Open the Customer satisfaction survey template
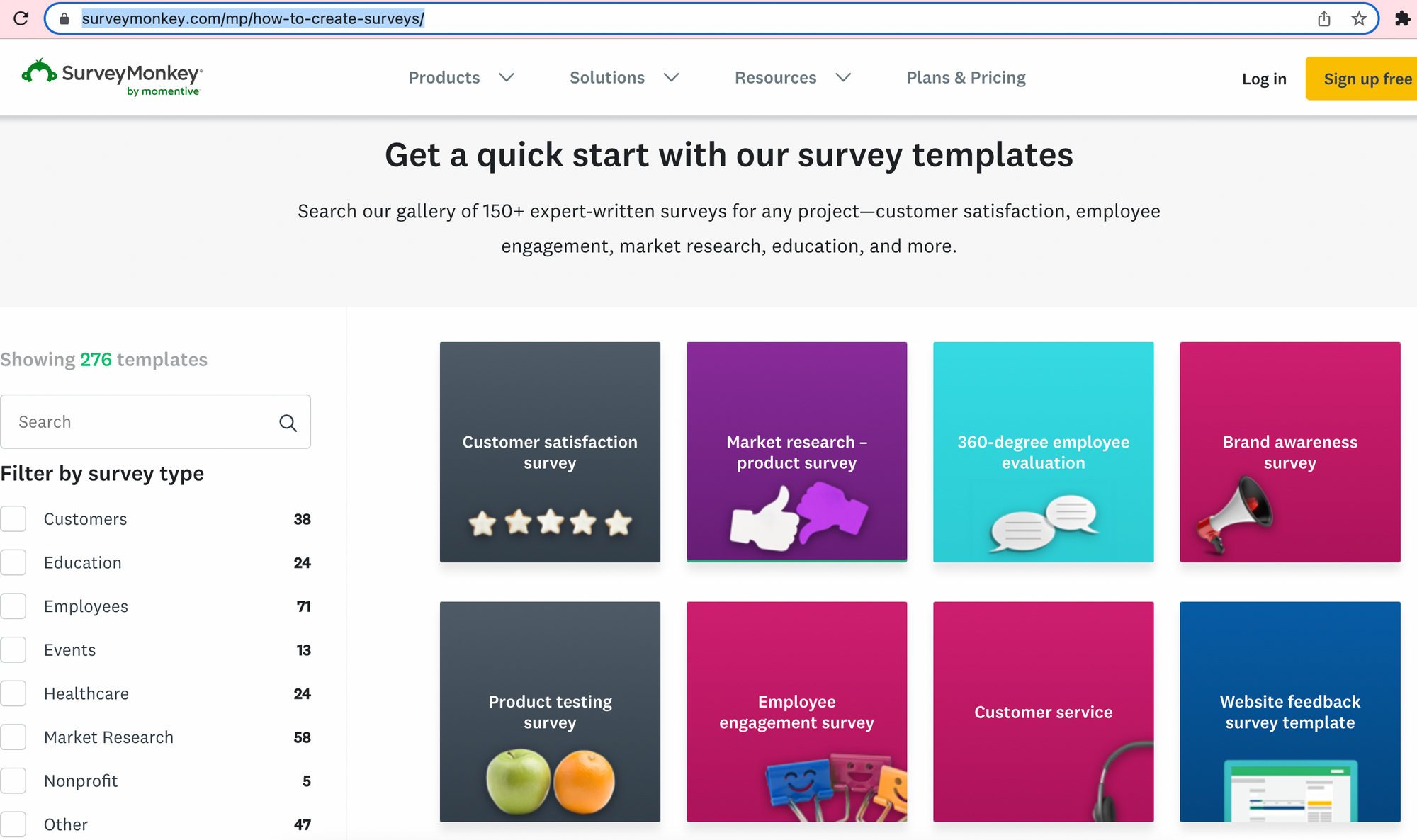 click(x=550, y=452)
